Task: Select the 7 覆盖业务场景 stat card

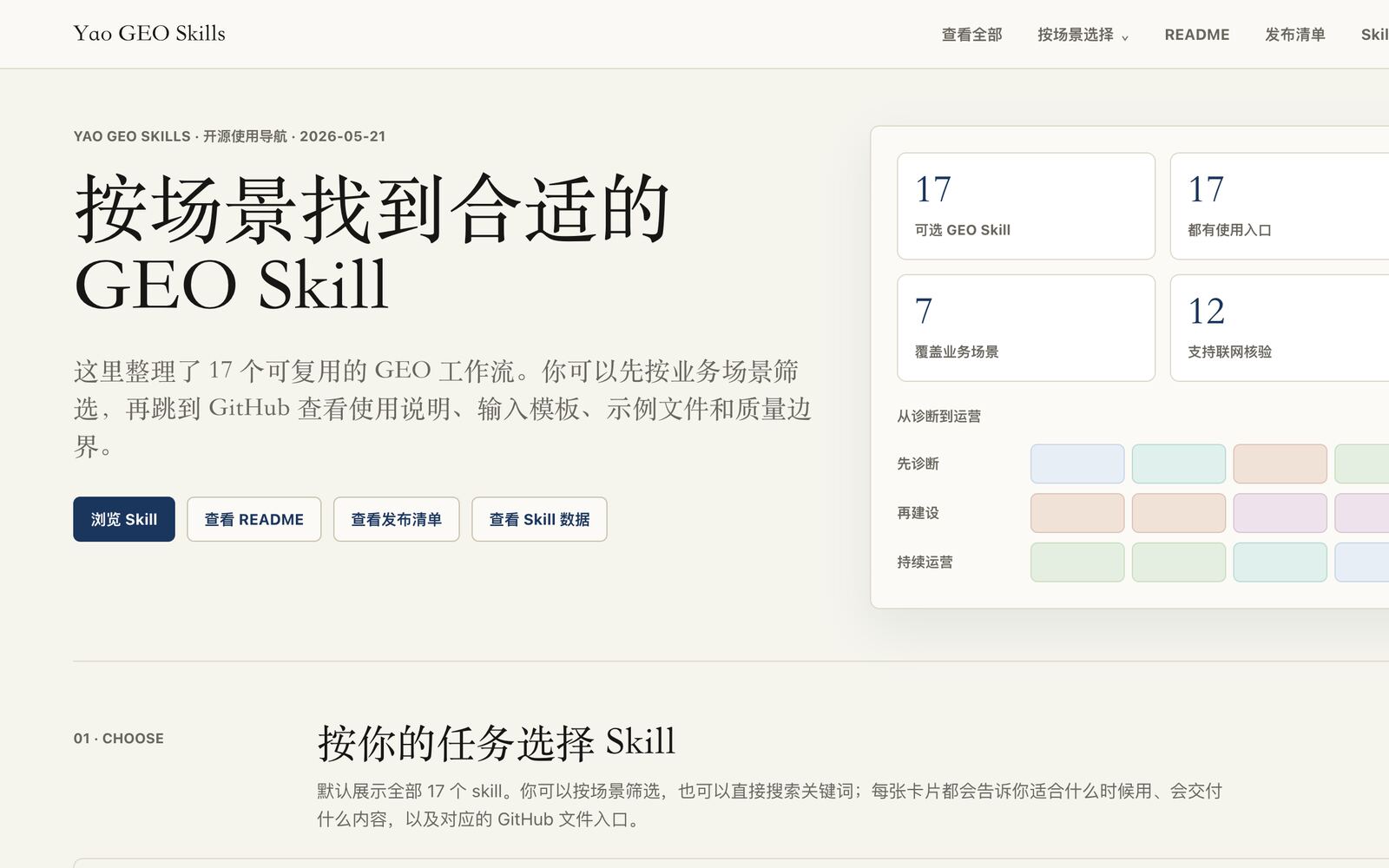Action: [x=1026, y=328]
